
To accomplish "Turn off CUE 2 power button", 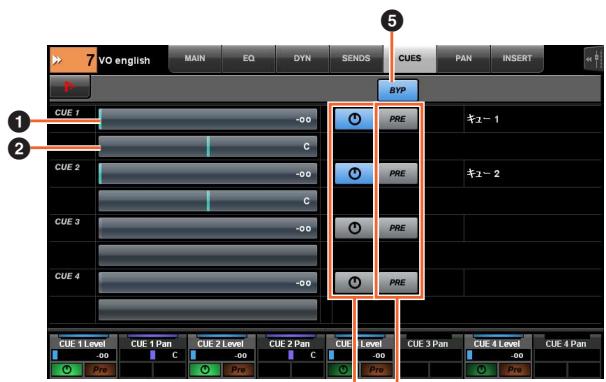I will 354,174.
